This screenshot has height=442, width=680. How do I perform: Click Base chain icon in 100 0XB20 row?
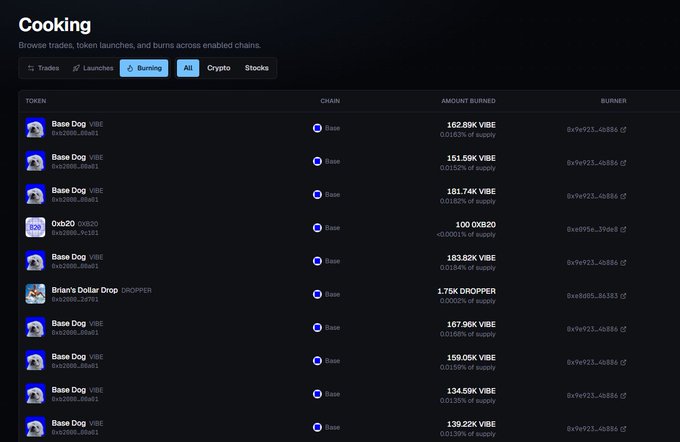(317, 228)
